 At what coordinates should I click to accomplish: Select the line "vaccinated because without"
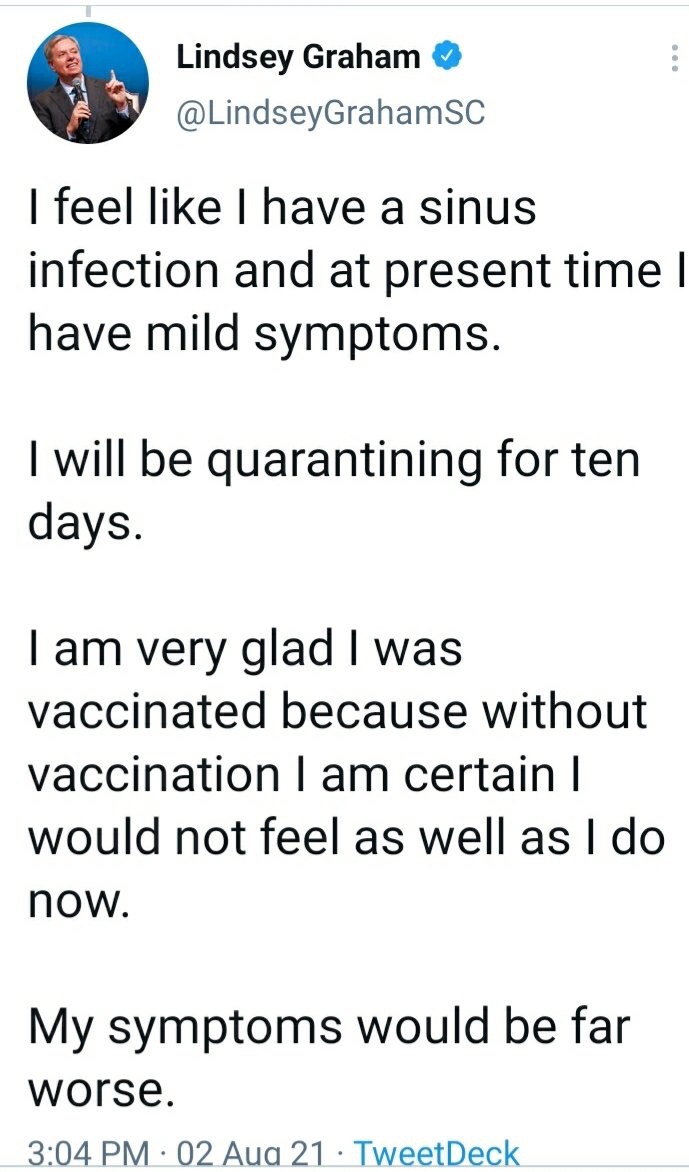[x=338, y=711]
